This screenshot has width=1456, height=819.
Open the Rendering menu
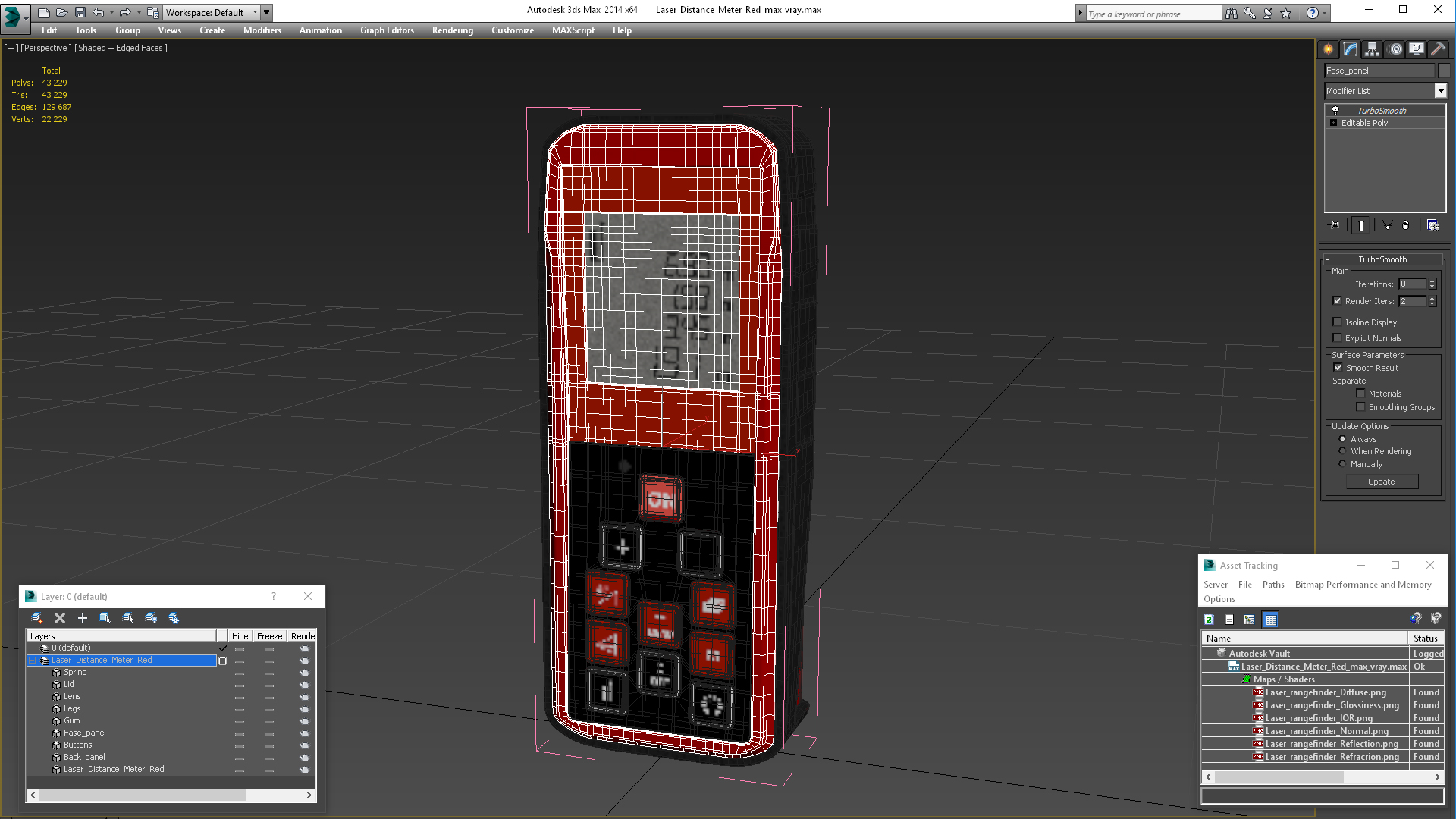pyautogui.click(x=452, y=30)
